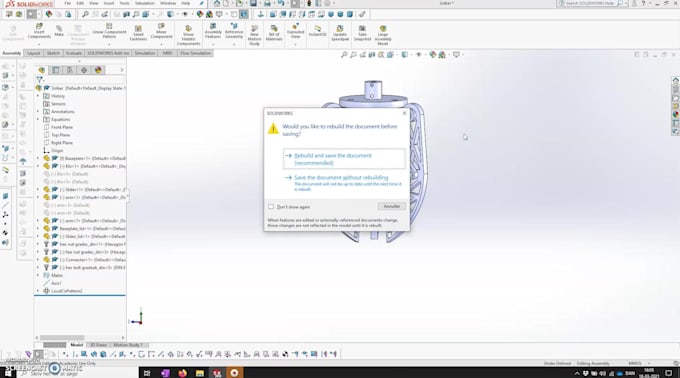Expand the History tree node
Screen dimensions: 680x378
[38, 96]
